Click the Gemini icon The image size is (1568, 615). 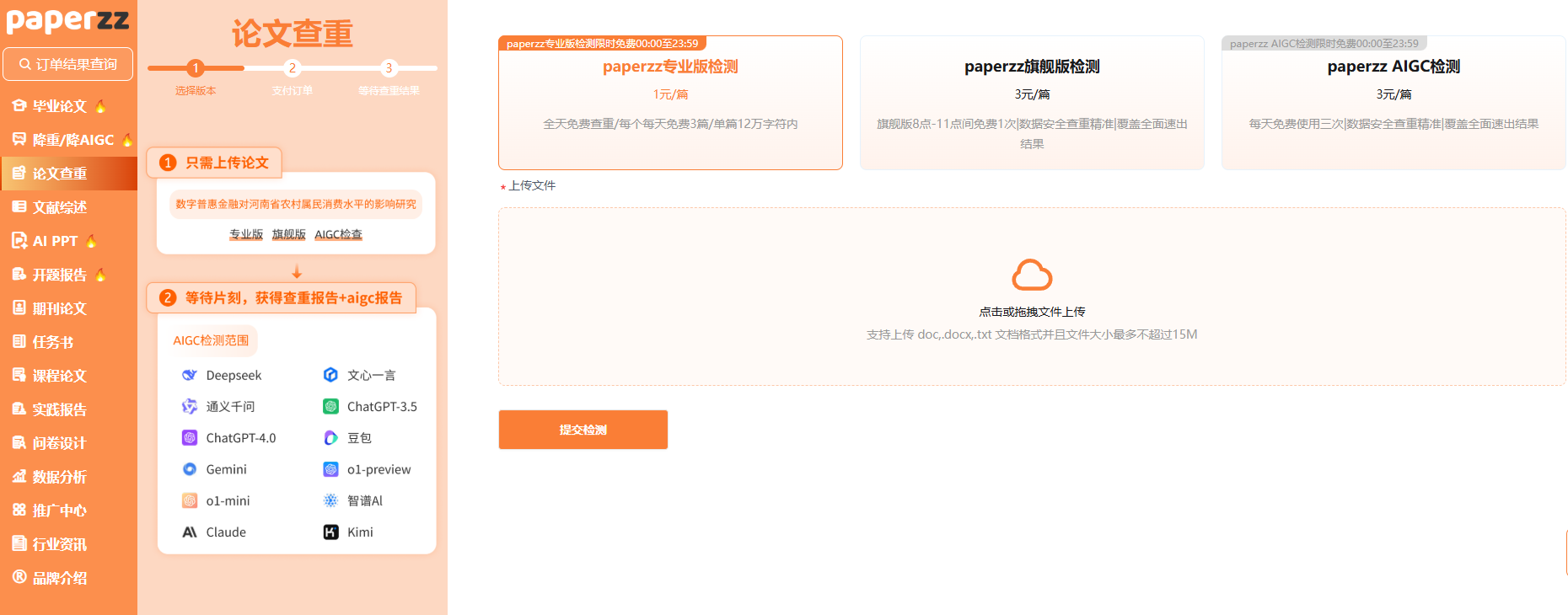(x=190, y=469)
